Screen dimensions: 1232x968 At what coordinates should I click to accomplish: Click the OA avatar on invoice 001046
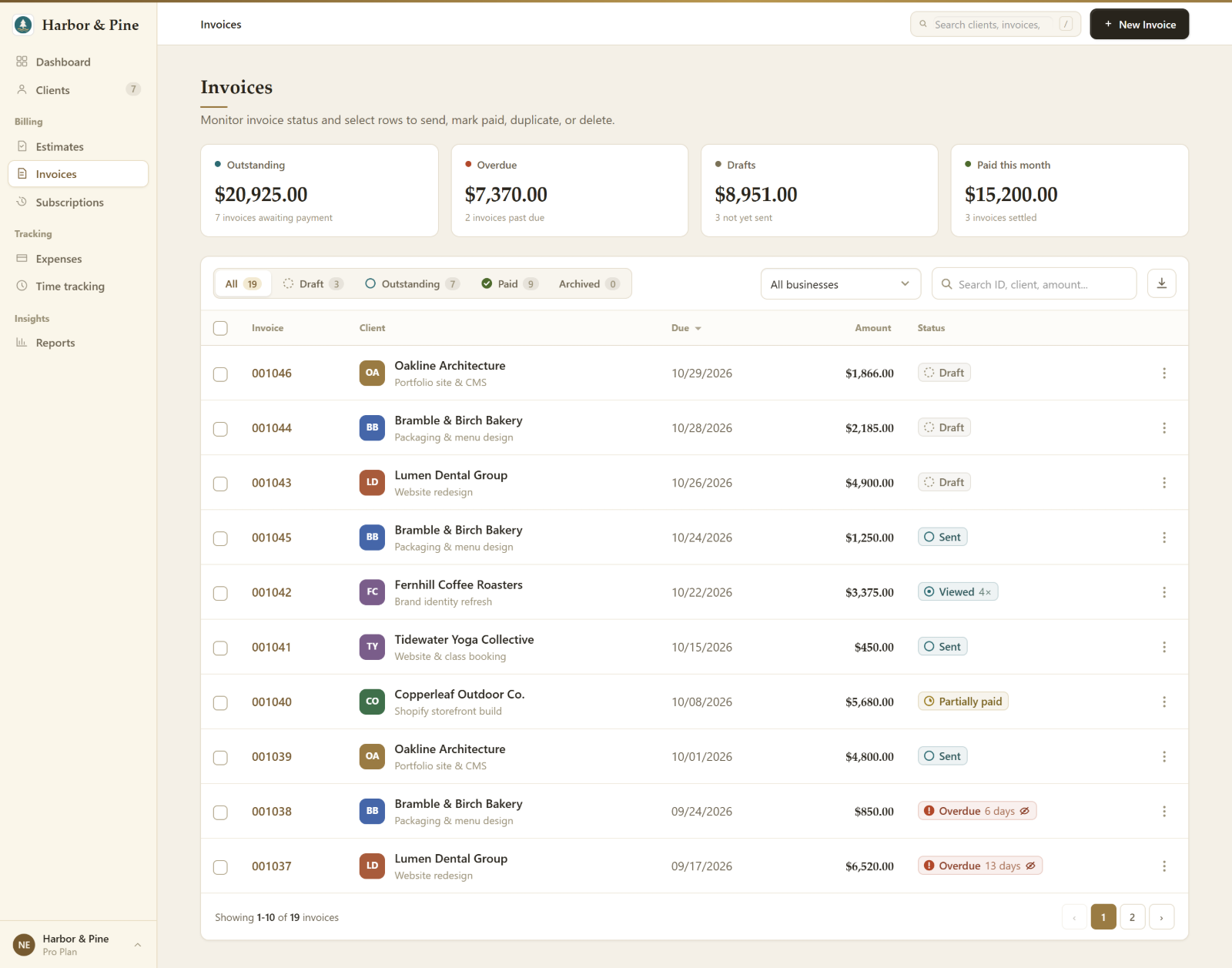tap(372, 373)
